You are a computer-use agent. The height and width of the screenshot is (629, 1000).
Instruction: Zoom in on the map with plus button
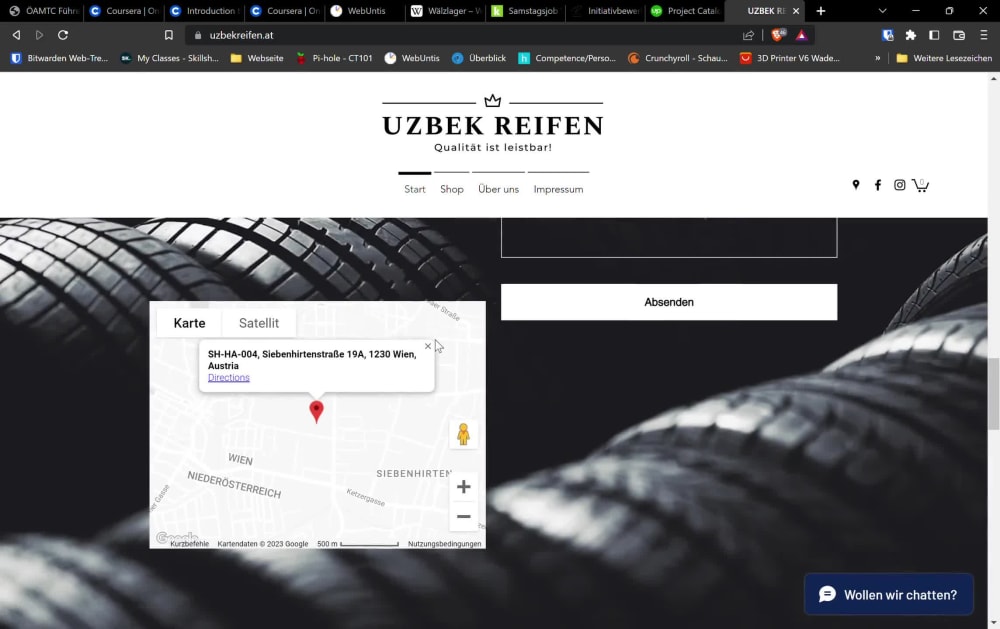click(x=464, y=487)
